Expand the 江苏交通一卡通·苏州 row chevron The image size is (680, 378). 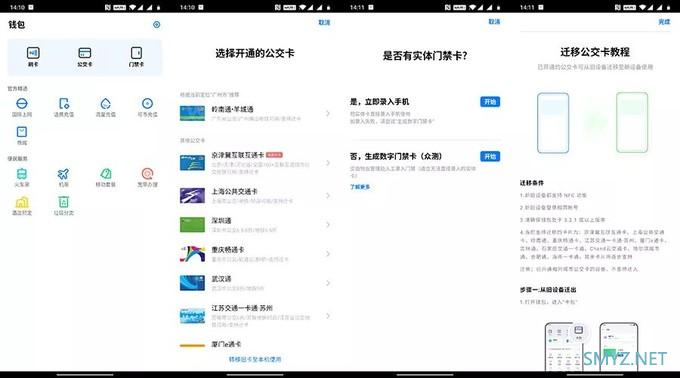coord(328,316)
